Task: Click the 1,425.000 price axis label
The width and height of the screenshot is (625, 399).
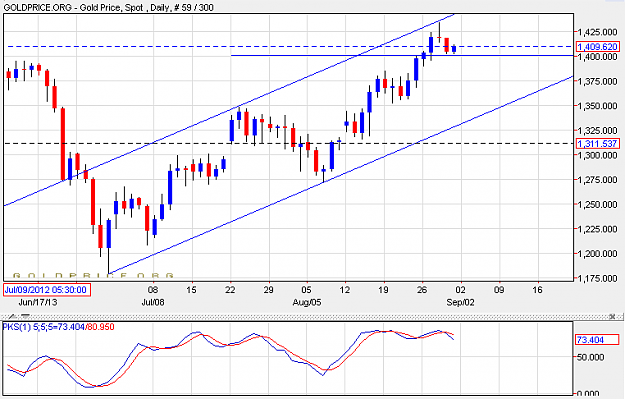Action: point(597,31)
